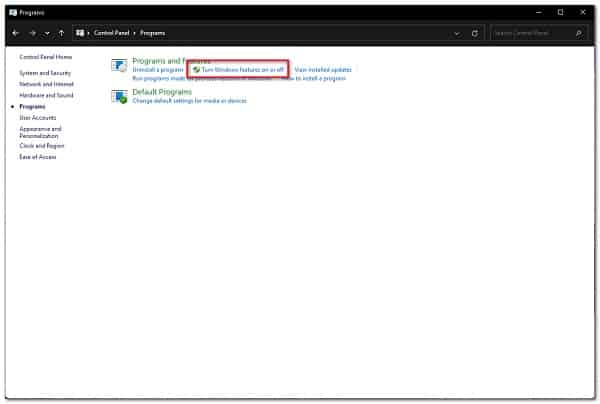
Task: Refresh the Control Panel view
Action: (x=474, y=33)
